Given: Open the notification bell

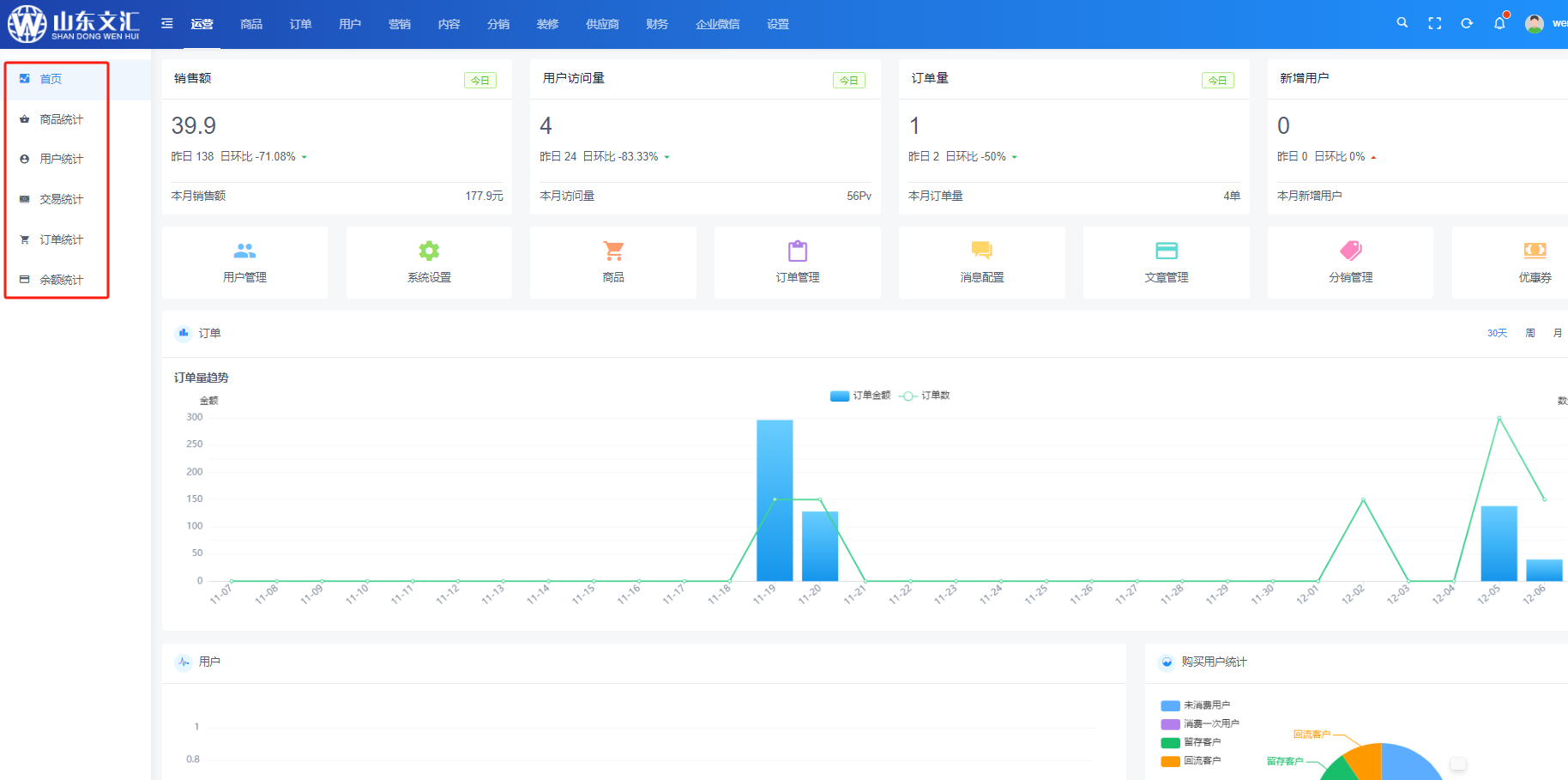Looking at the screenshot, I should (1499, 23).
